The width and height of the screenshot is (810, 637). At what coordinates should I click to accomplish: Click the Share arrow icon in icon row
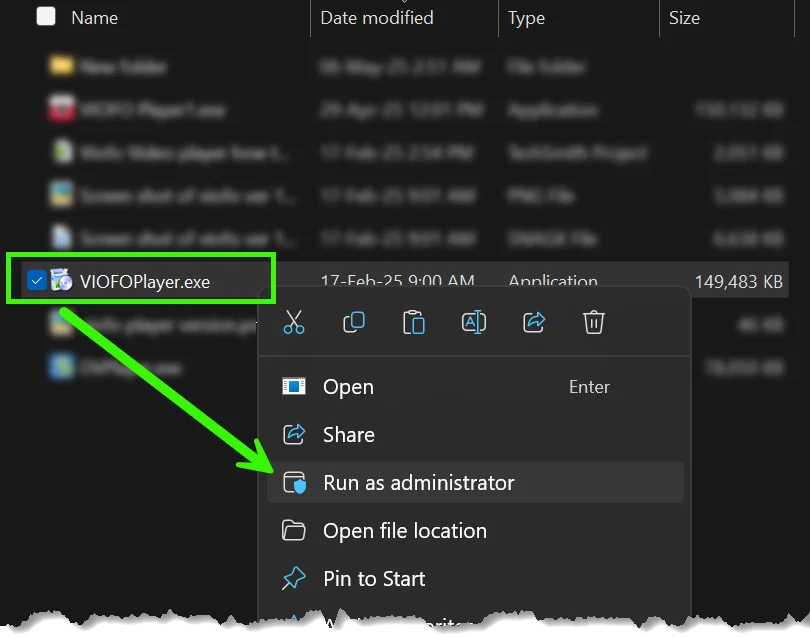click(x=534, y=322)
